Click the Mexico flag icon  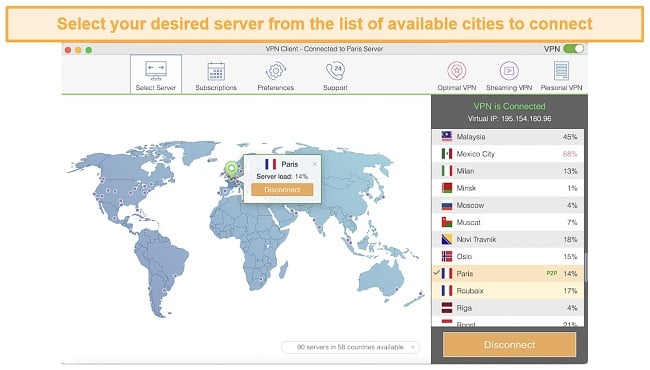click(446, 154)
